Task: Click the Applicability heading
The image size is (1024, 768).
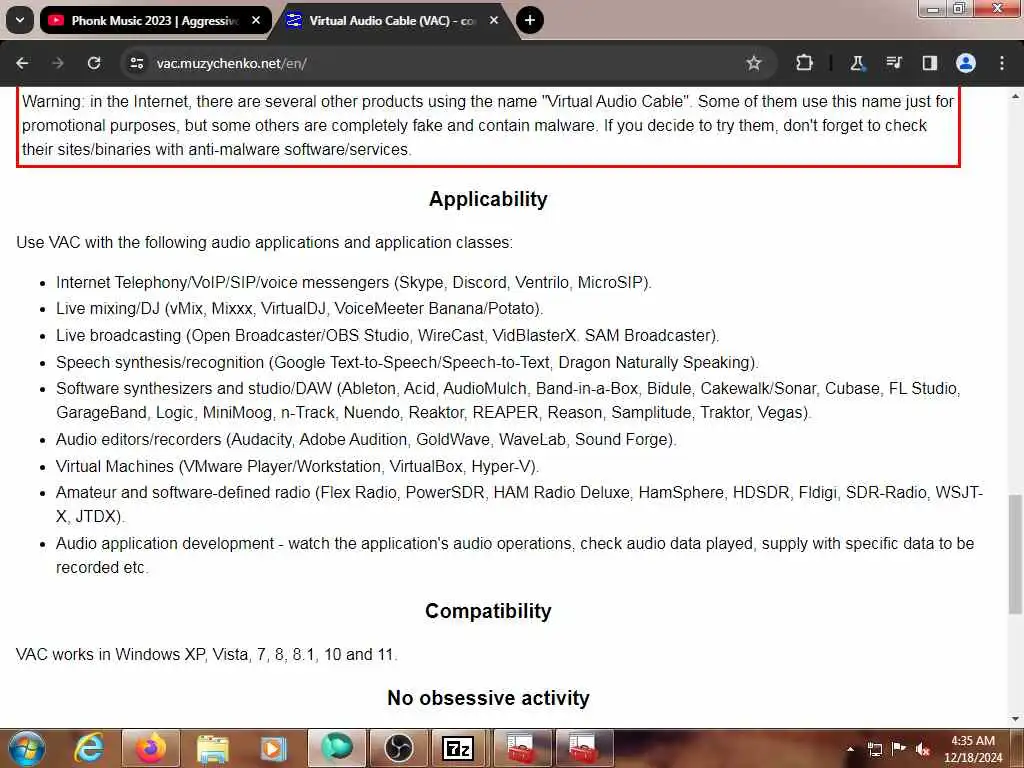Action: (488, 199)
